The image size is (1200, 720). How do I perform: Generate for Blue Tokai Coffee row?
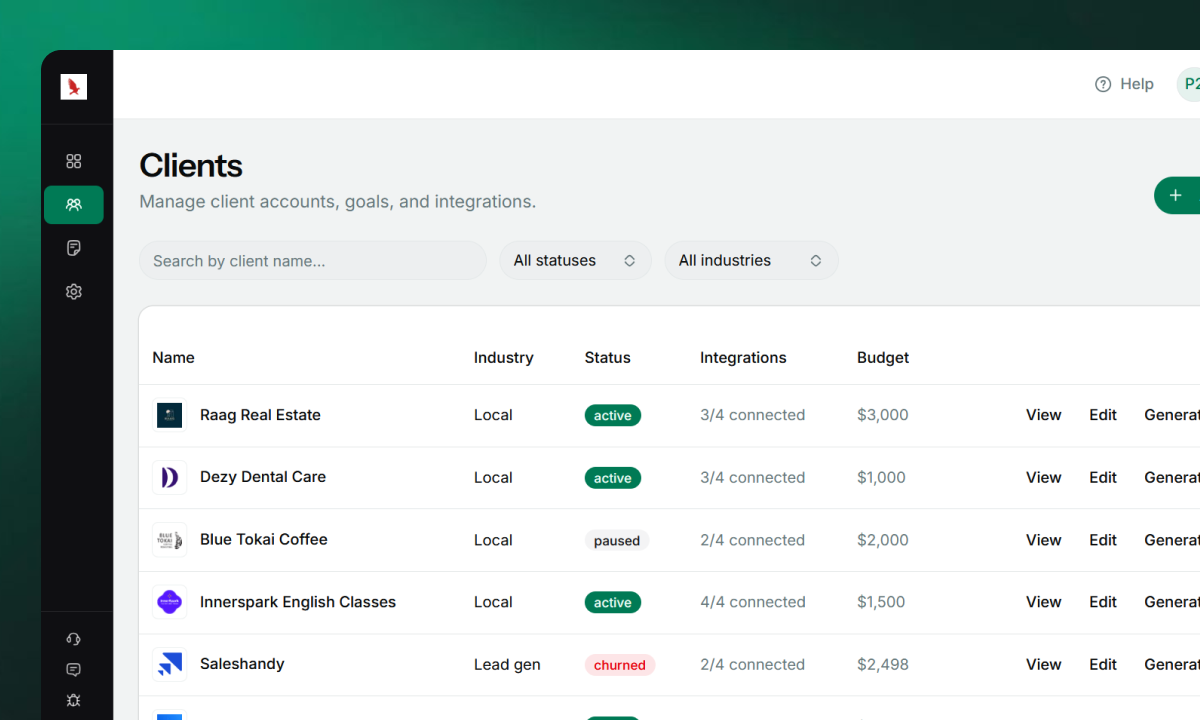(x=1172, y=540)
